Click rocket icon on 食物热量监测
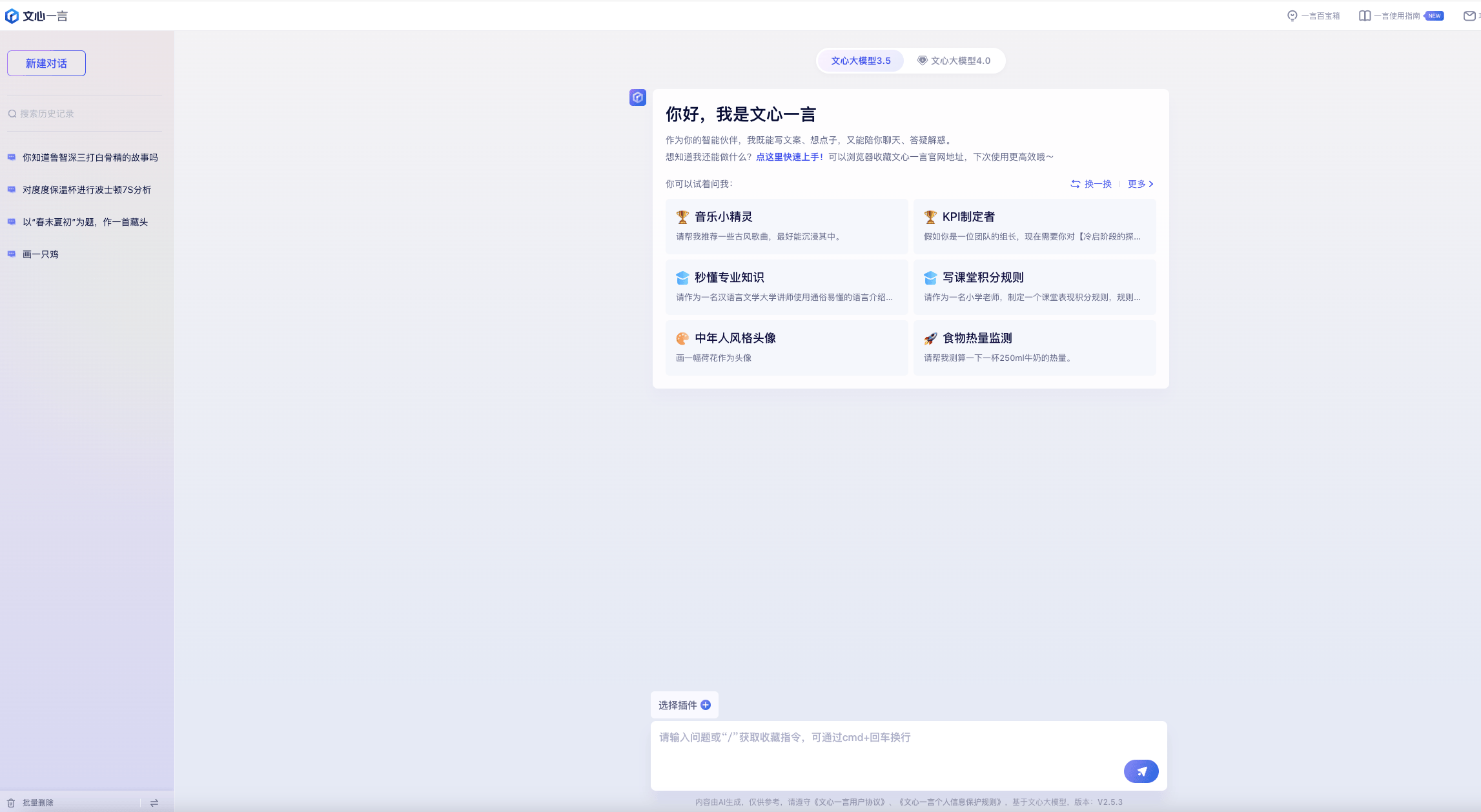 pyautogui.click(x=930, y=338)
